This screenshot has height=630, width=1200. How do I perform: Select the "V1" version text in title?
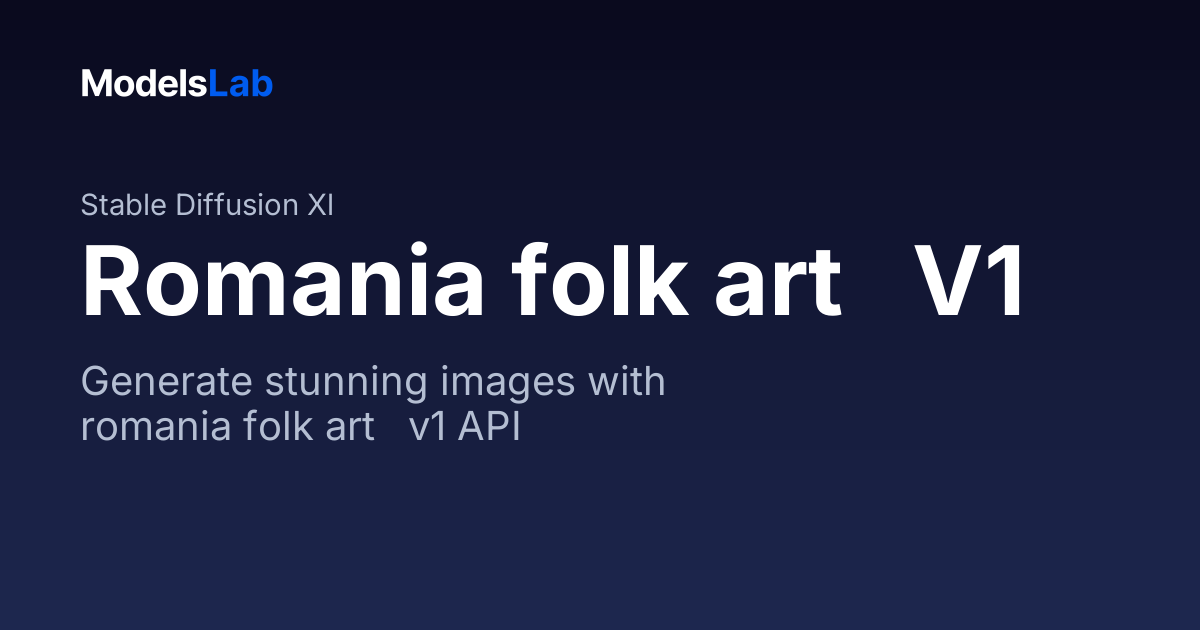[x=971, y=284]
